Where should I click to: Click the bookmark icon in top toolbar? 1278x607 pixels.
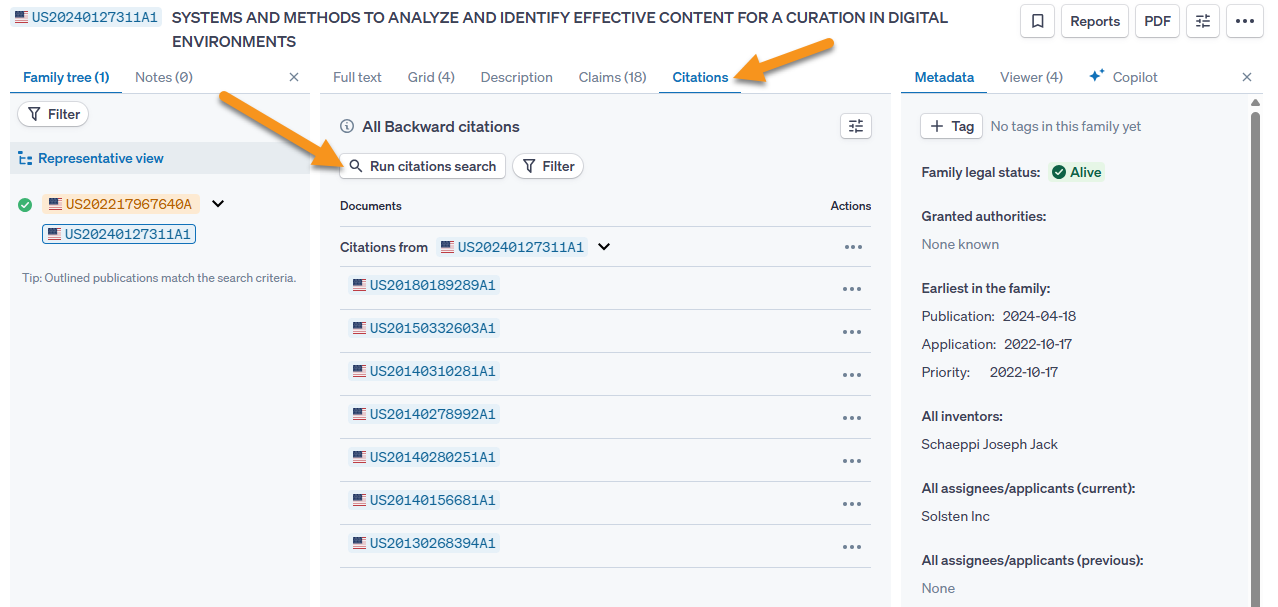(1037, 21)
